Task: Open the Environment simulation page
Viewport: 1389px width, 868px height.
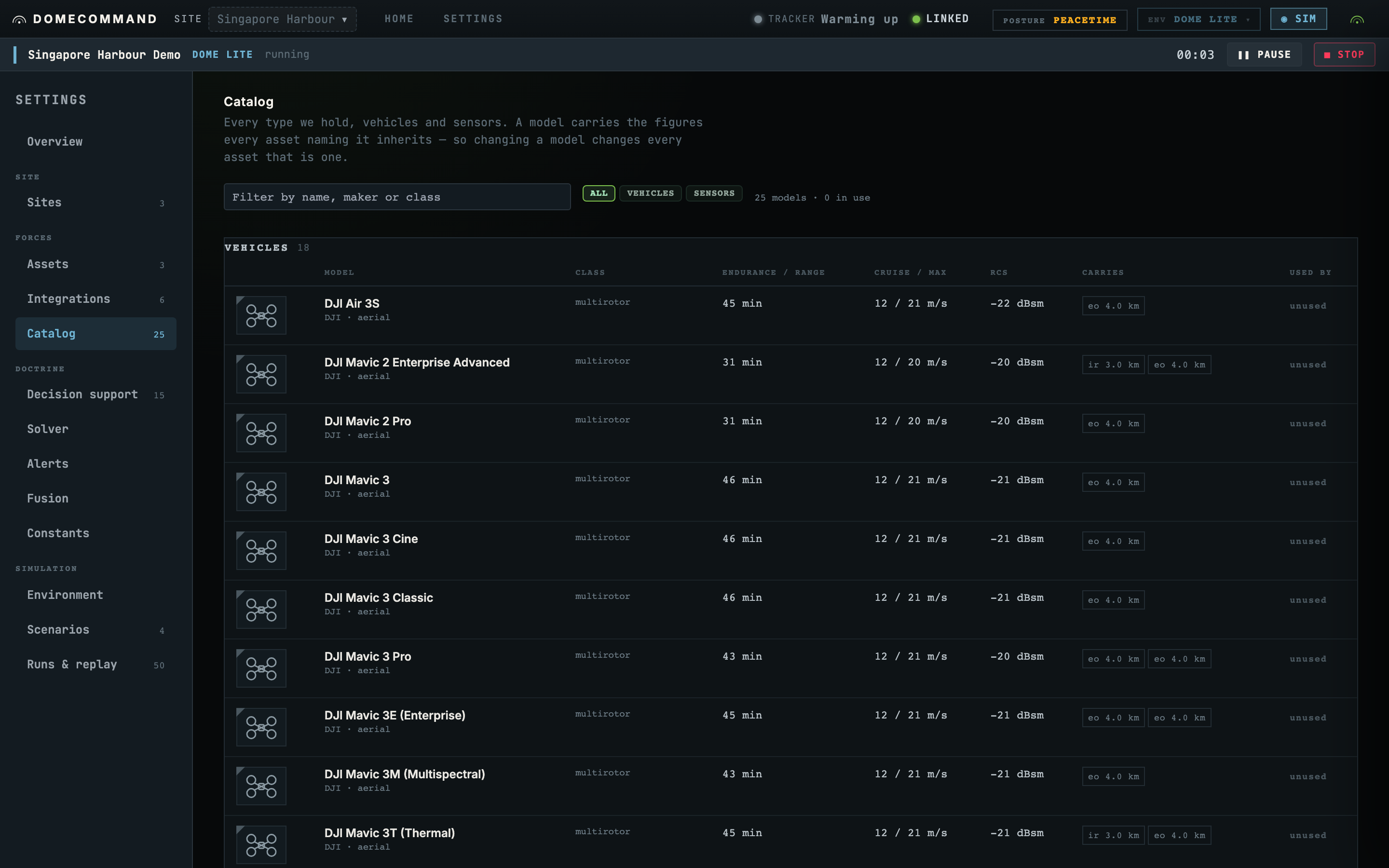Action: coord(96,596)
